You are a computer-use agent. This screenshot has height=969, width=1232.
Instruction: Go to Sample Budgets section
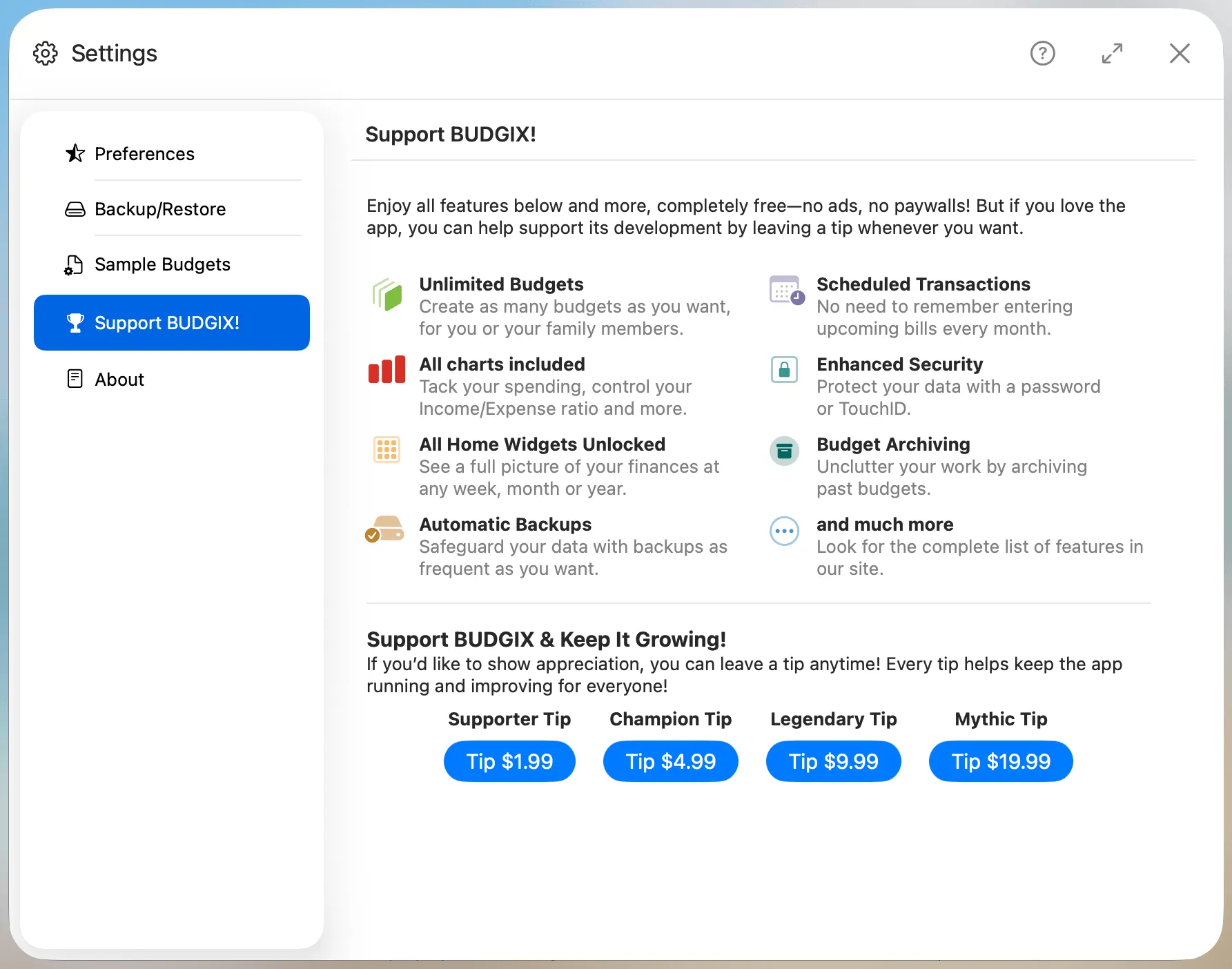point(172,264)
